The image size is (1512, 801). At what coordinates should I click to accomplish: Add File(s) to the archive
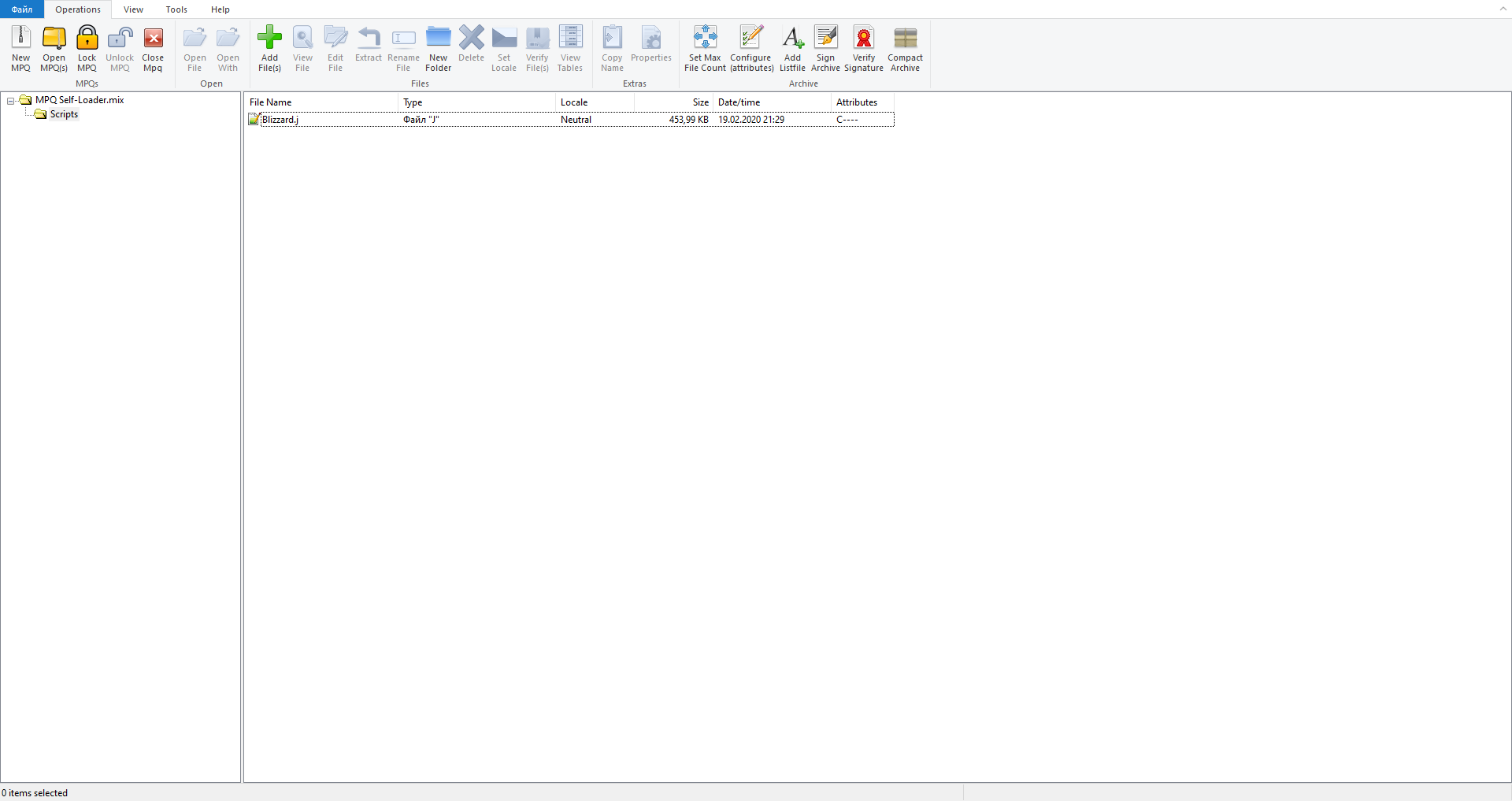coord(269,49)
